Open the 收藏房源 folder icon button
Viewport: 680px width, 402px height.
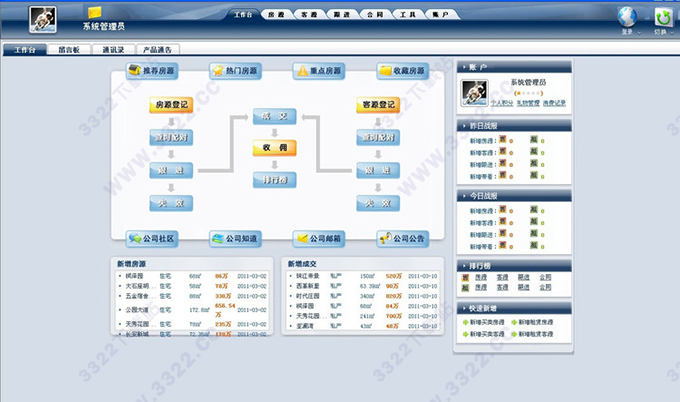click(x=402, y=71)
